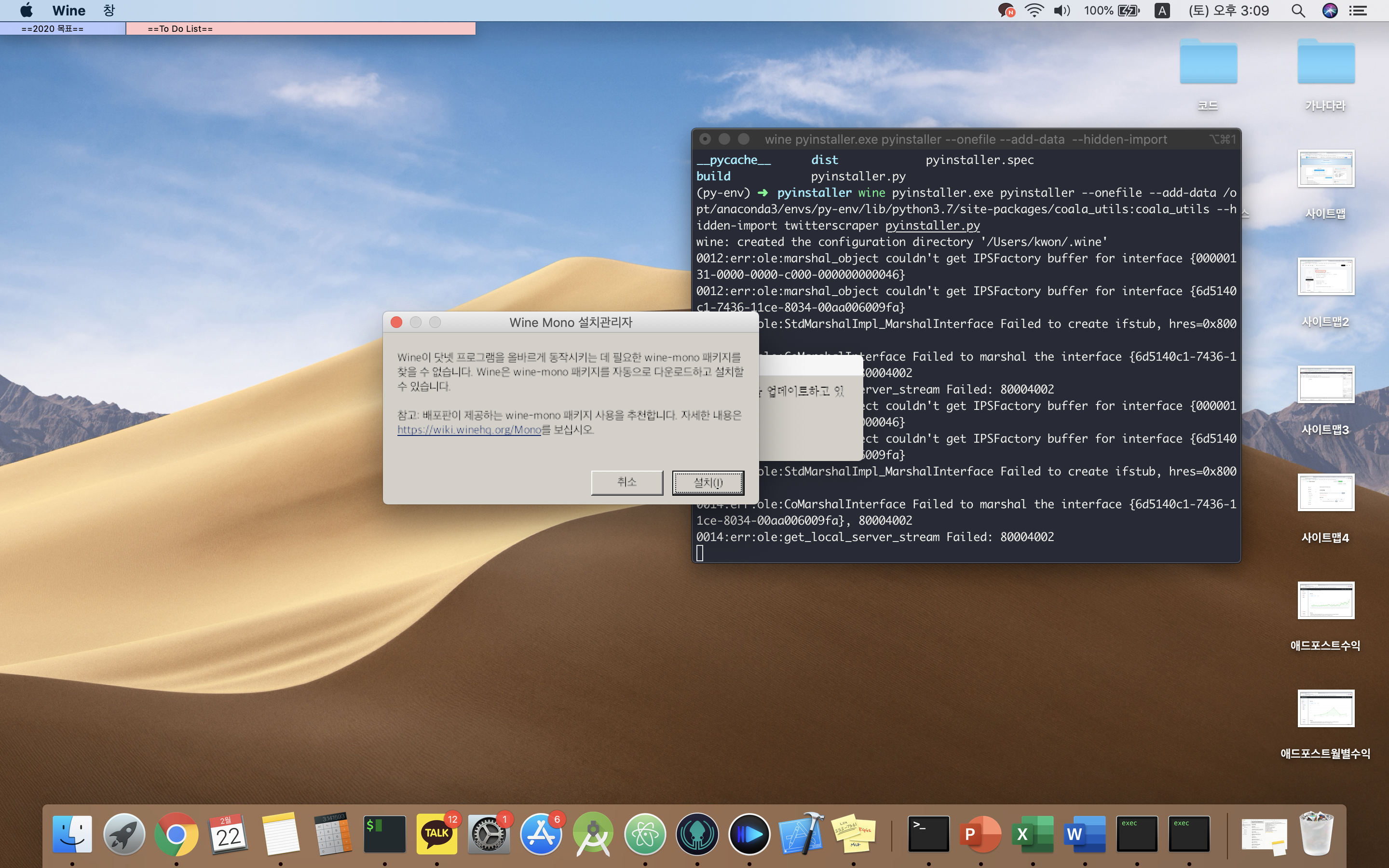The image size is (1389, 868).
Task: Open the Wine application menu
Action: [x=68, y=10]
